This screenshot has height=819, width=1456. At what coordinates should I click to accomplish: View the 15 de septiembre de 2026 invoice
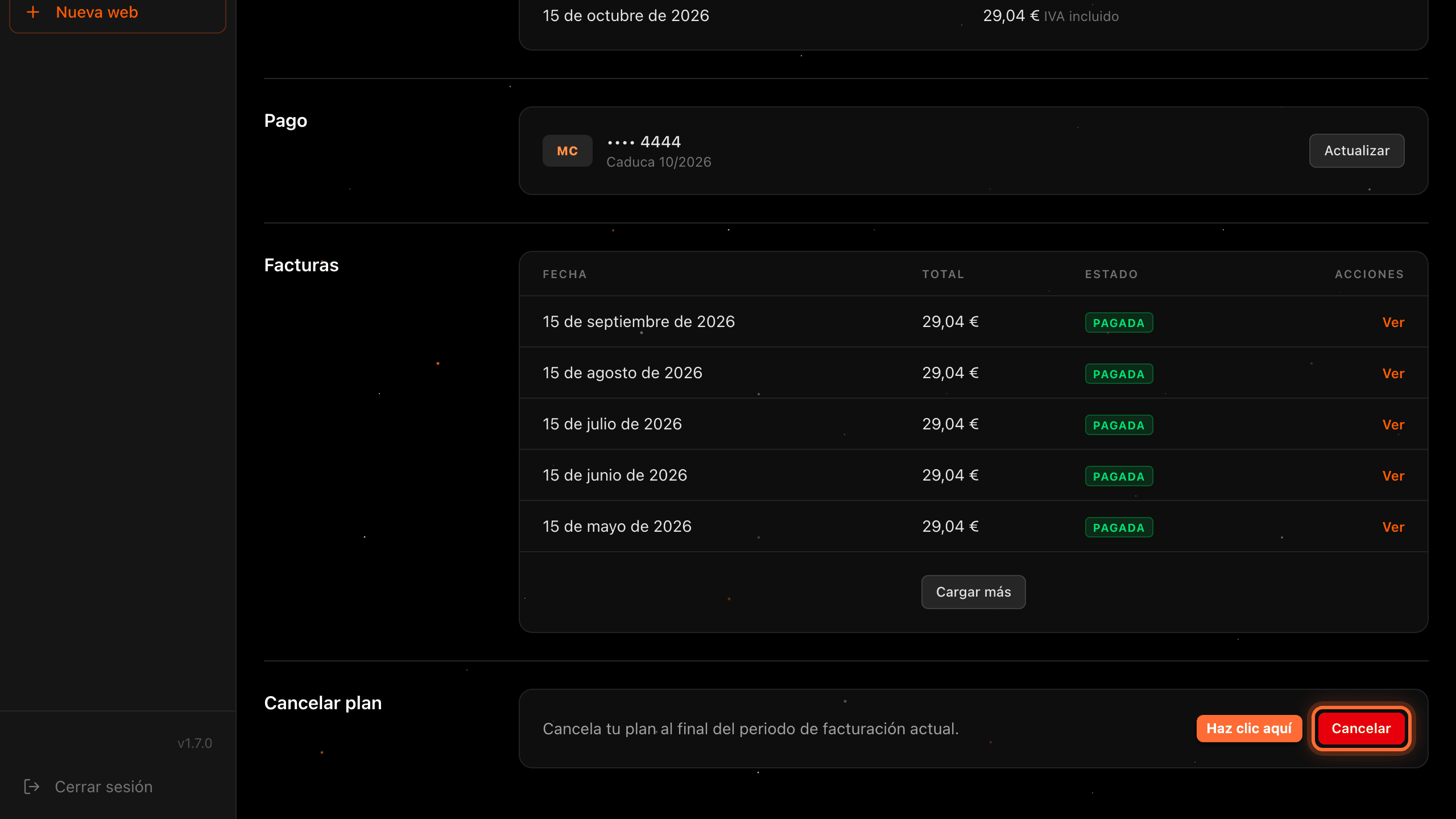1393,322
